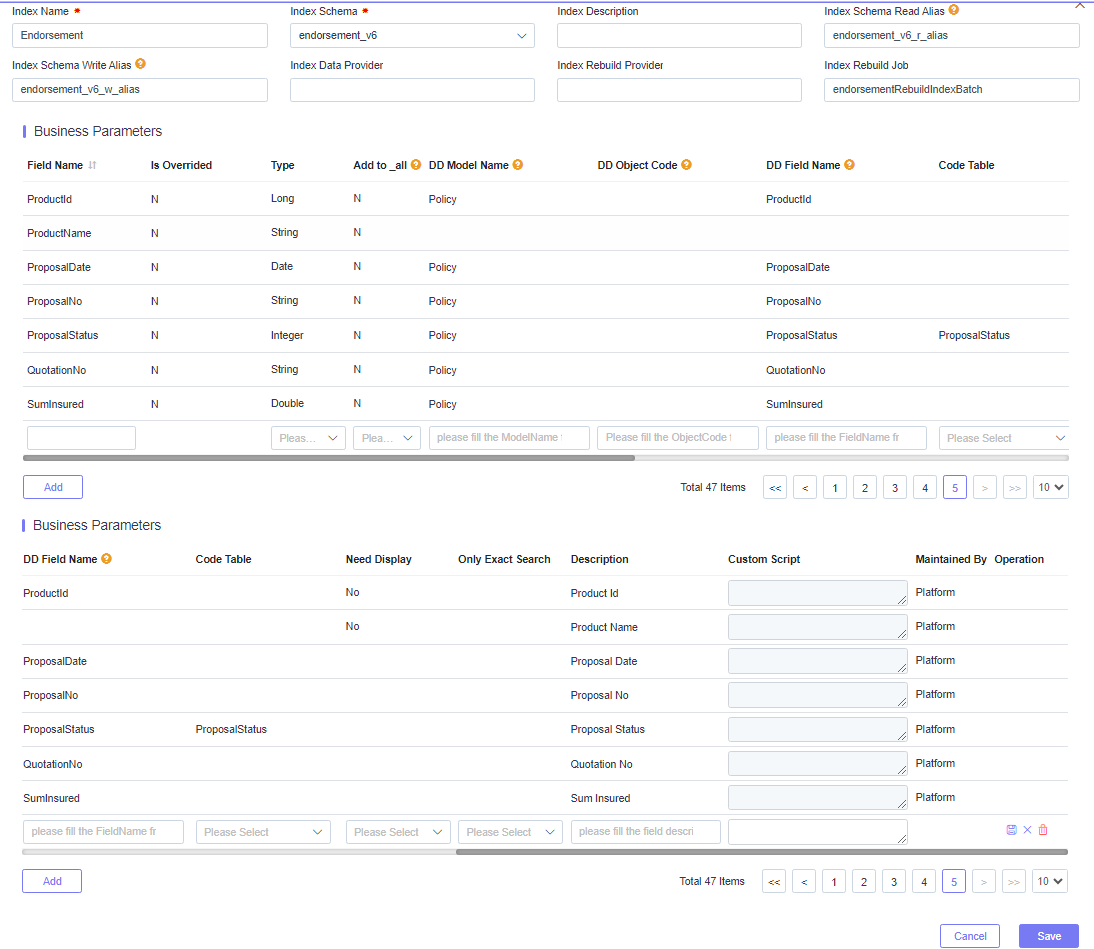Expand the Code Table select in upper table
Viewport: 1094px width, 949px height.
coord(1003,438)
